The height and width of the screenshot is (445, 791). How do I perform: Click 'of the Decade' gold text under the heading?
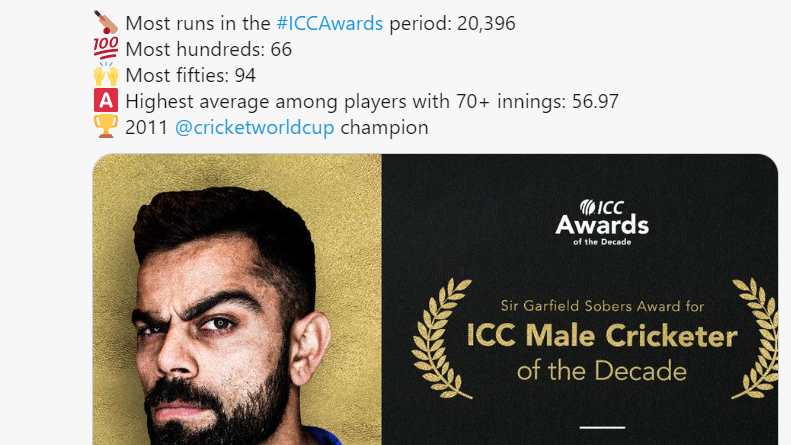[x=601, y=371]
